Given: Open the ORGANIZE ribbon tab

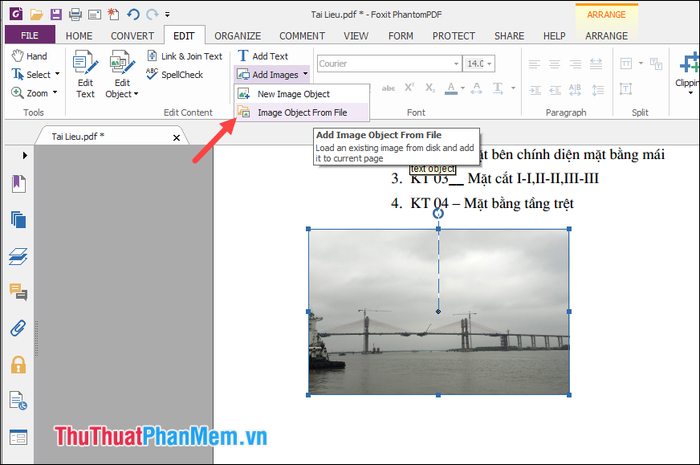Looking at the screenshot, I should tap(238, 36).
